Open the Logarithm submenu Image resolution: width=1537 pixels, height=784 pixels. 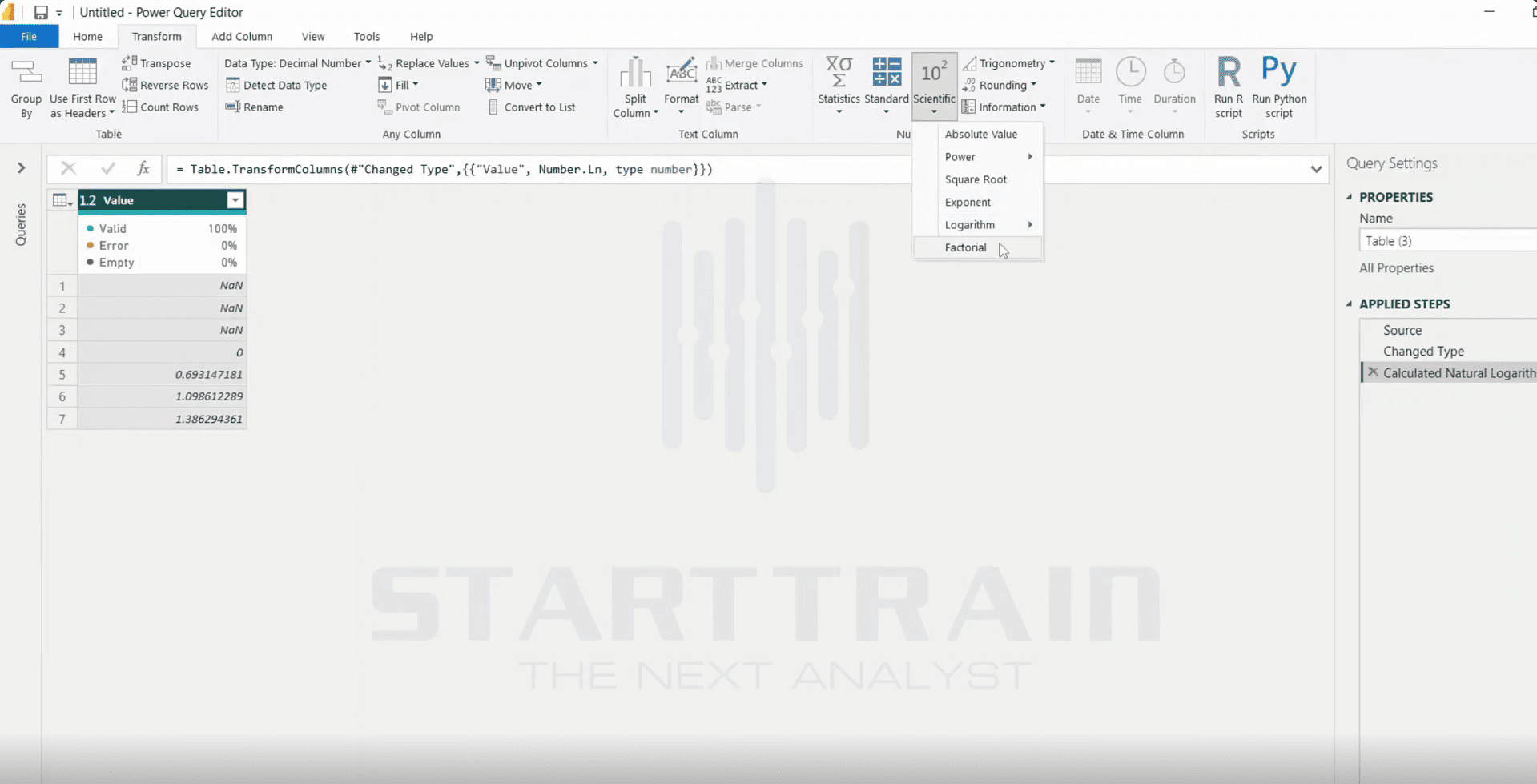[x=978, y=225]
